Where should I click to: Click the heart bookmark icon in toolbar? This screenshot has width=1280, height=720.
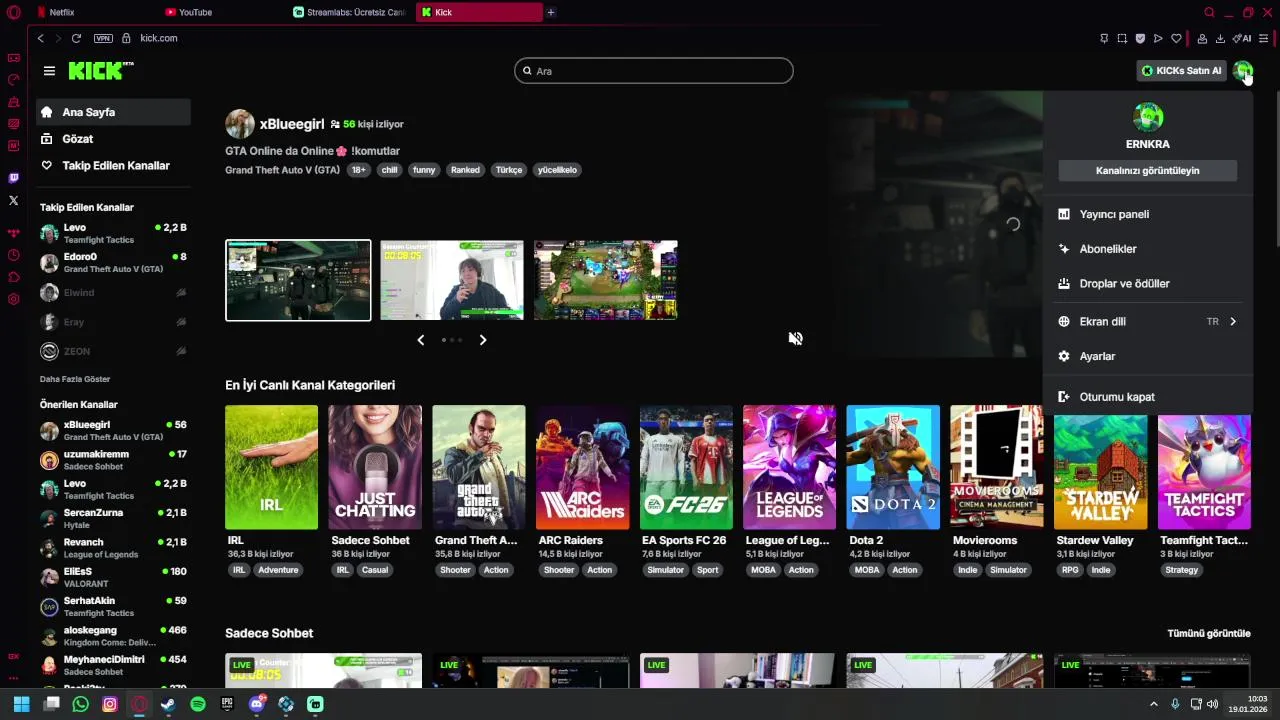(1176, 38)
